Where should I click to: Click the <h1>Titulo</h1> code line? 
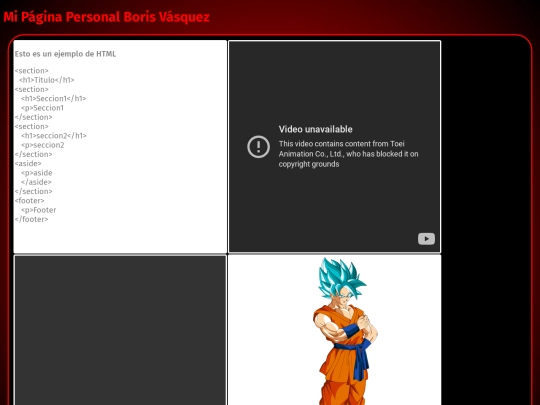pos(47,80)
